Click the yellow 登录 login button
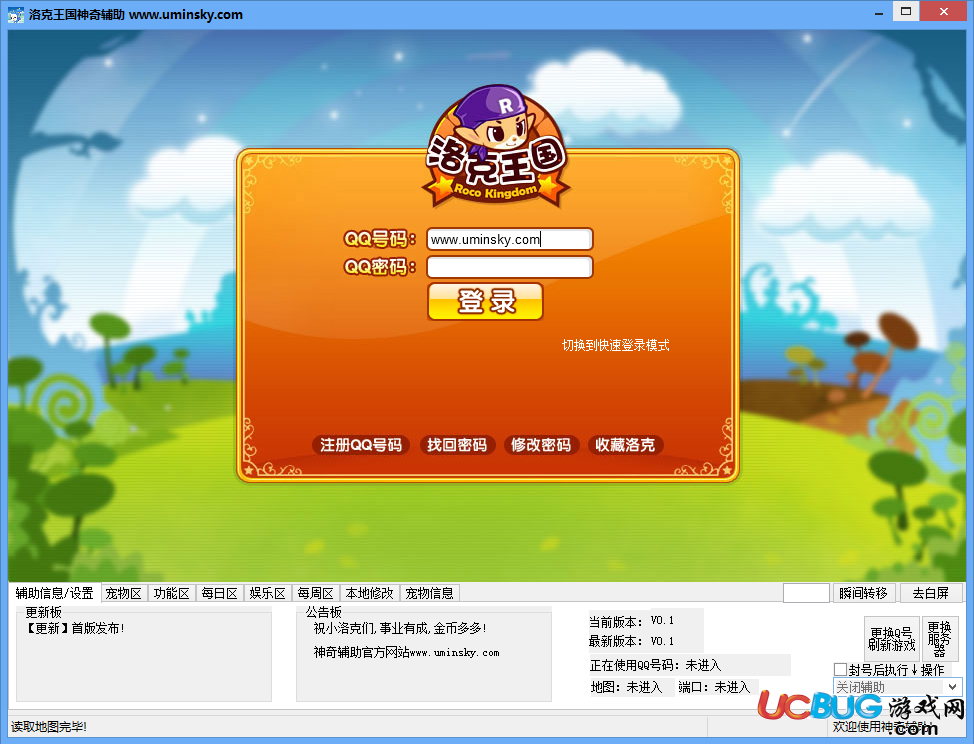 click(485, 302)
